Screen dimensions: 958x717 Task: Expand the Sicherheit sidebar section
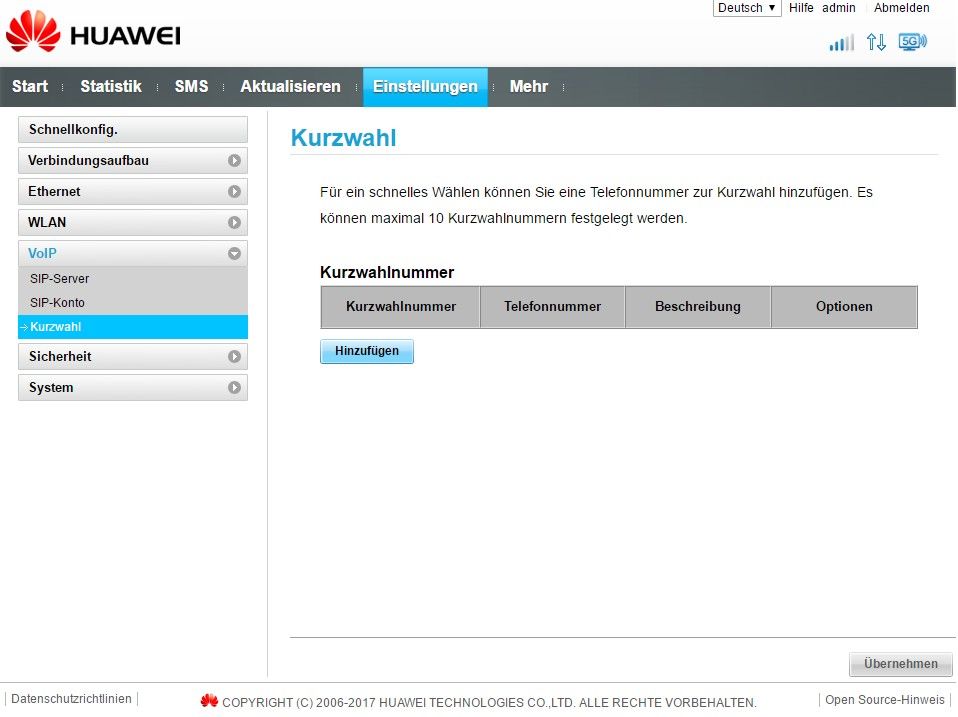point(132,356)
